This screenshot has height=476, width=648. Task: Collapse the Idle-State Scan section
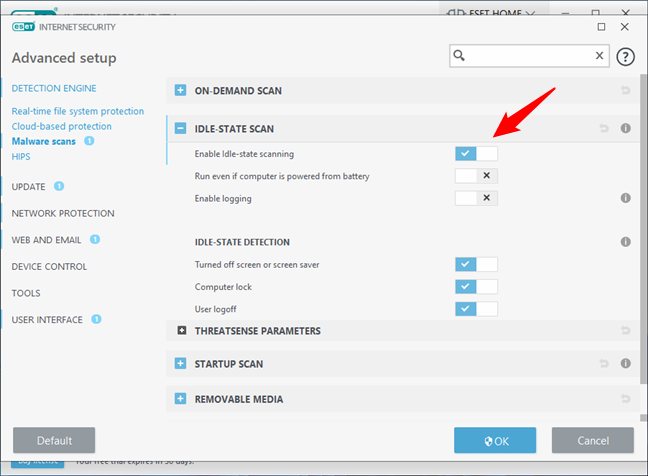[x=180, y=129]
